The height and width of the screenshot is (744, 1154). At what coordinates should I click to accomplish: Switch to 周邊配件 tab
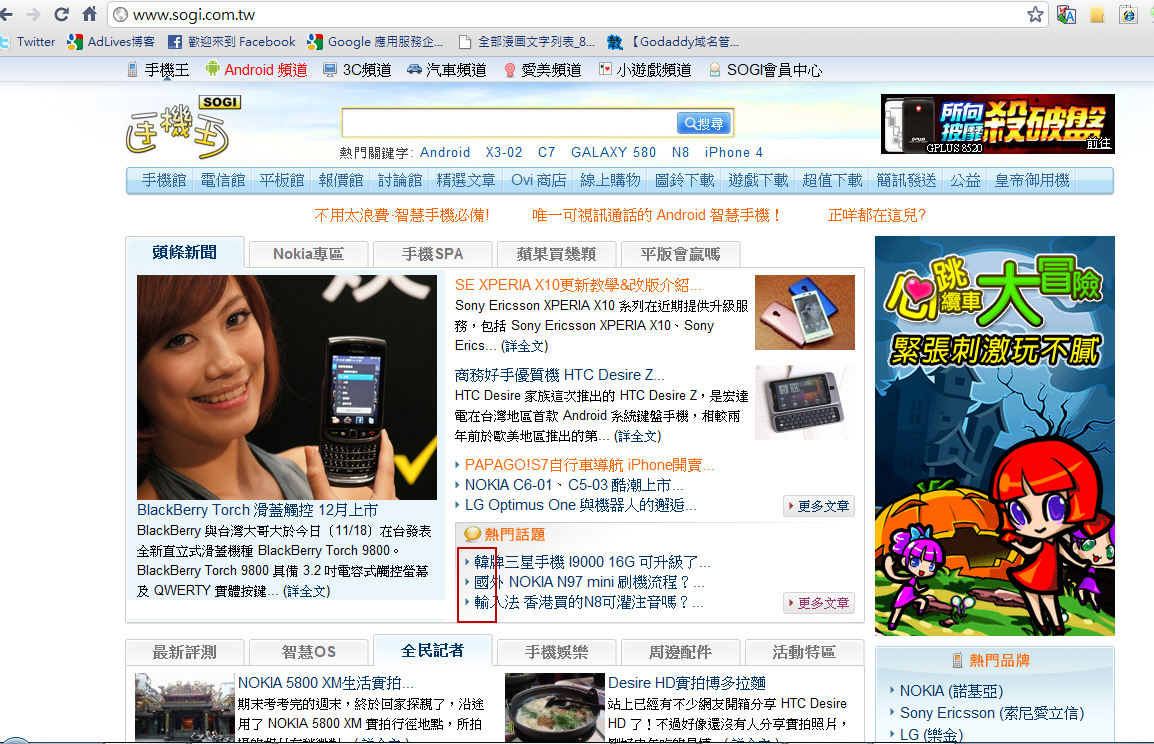click(680, 652)
